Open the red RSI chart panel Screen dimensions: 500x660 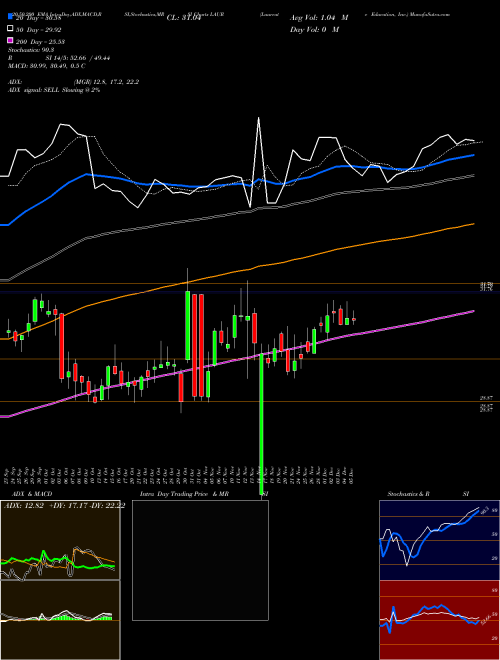[x=439, y=620]
